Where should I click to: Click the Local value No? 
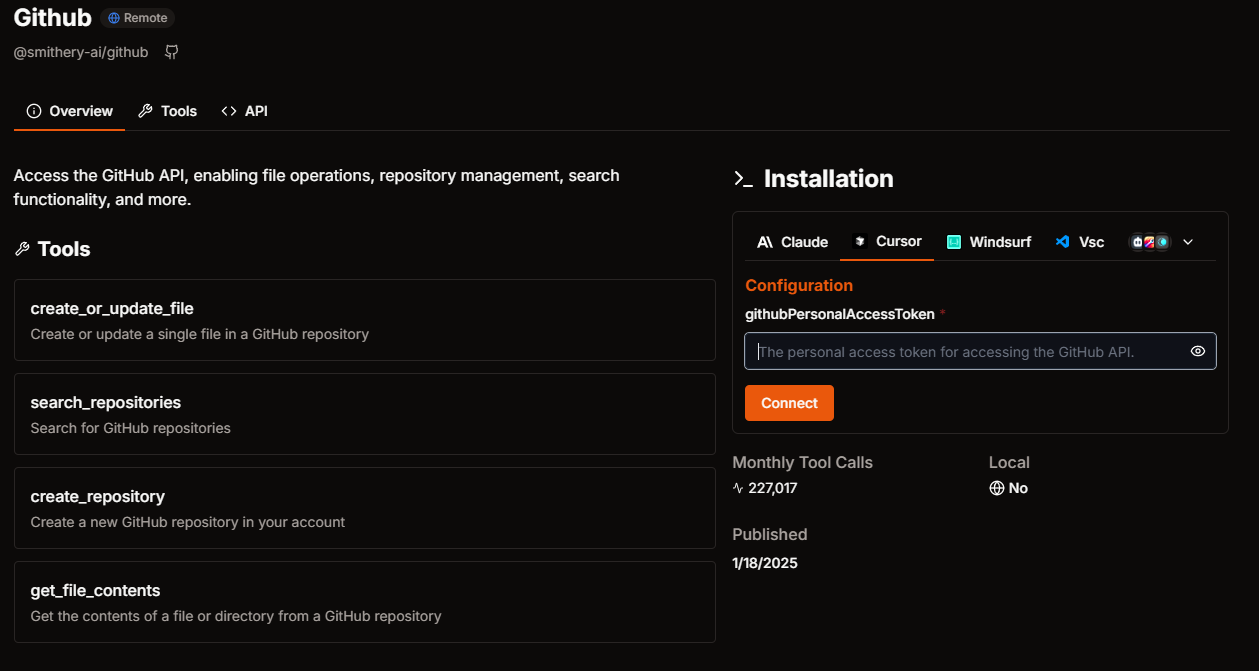click(x=1018, y=489)
